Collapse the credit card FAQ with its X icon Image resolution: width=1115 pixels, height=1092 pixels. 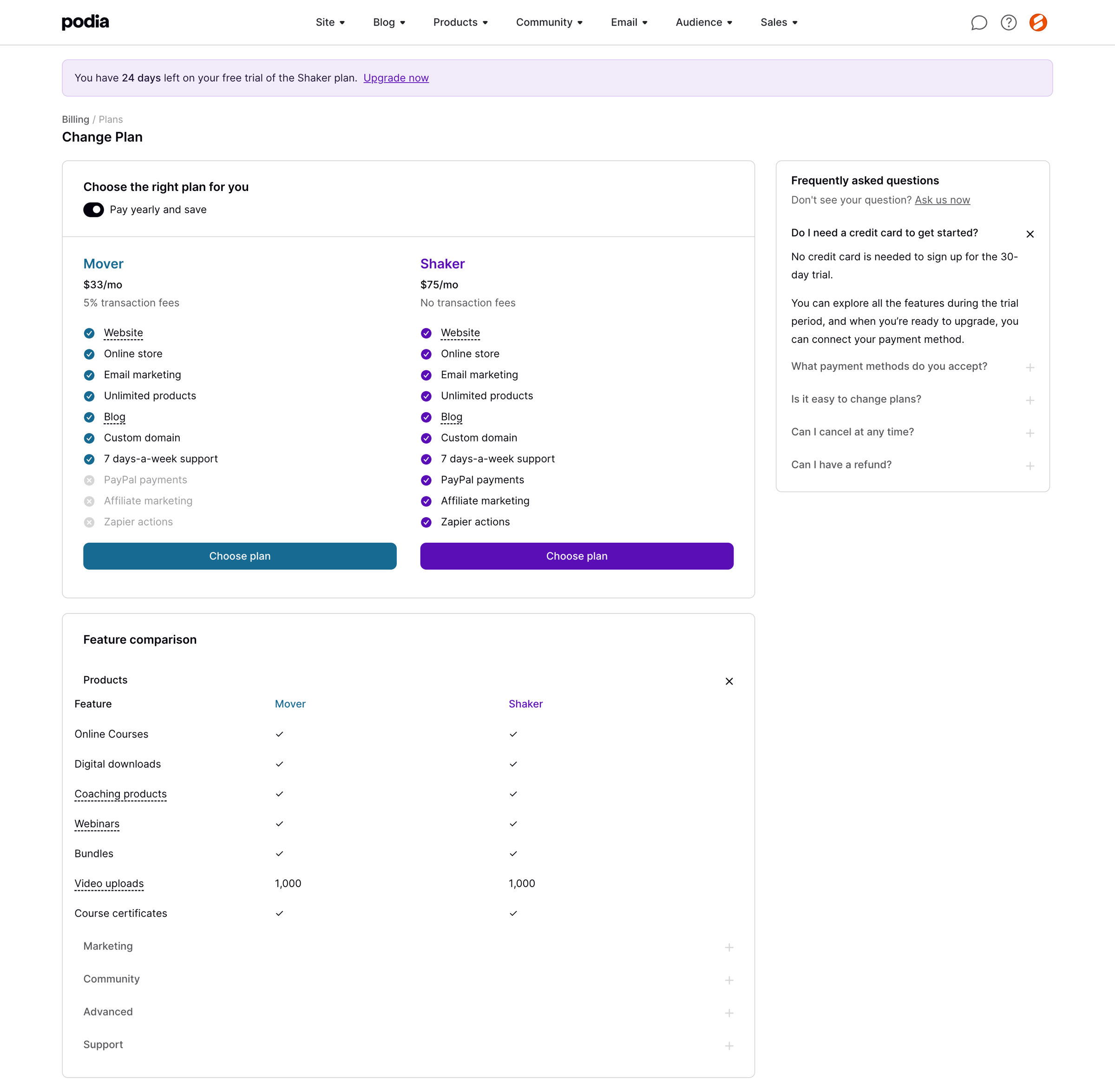point(1030,234)
